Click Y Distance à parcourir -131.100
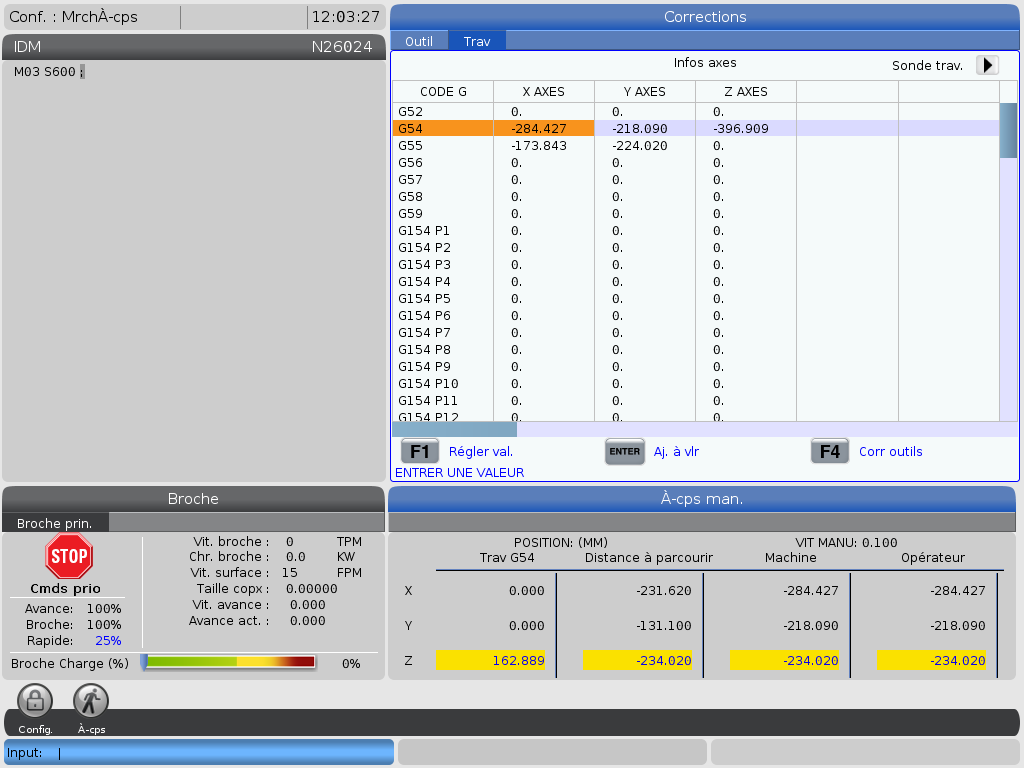 [664, 626]
